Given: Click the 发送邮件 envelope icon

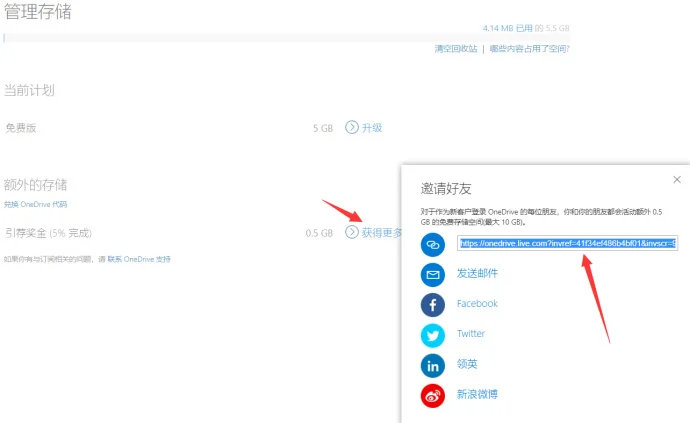Looking at the screenshot, I should 433,275.
